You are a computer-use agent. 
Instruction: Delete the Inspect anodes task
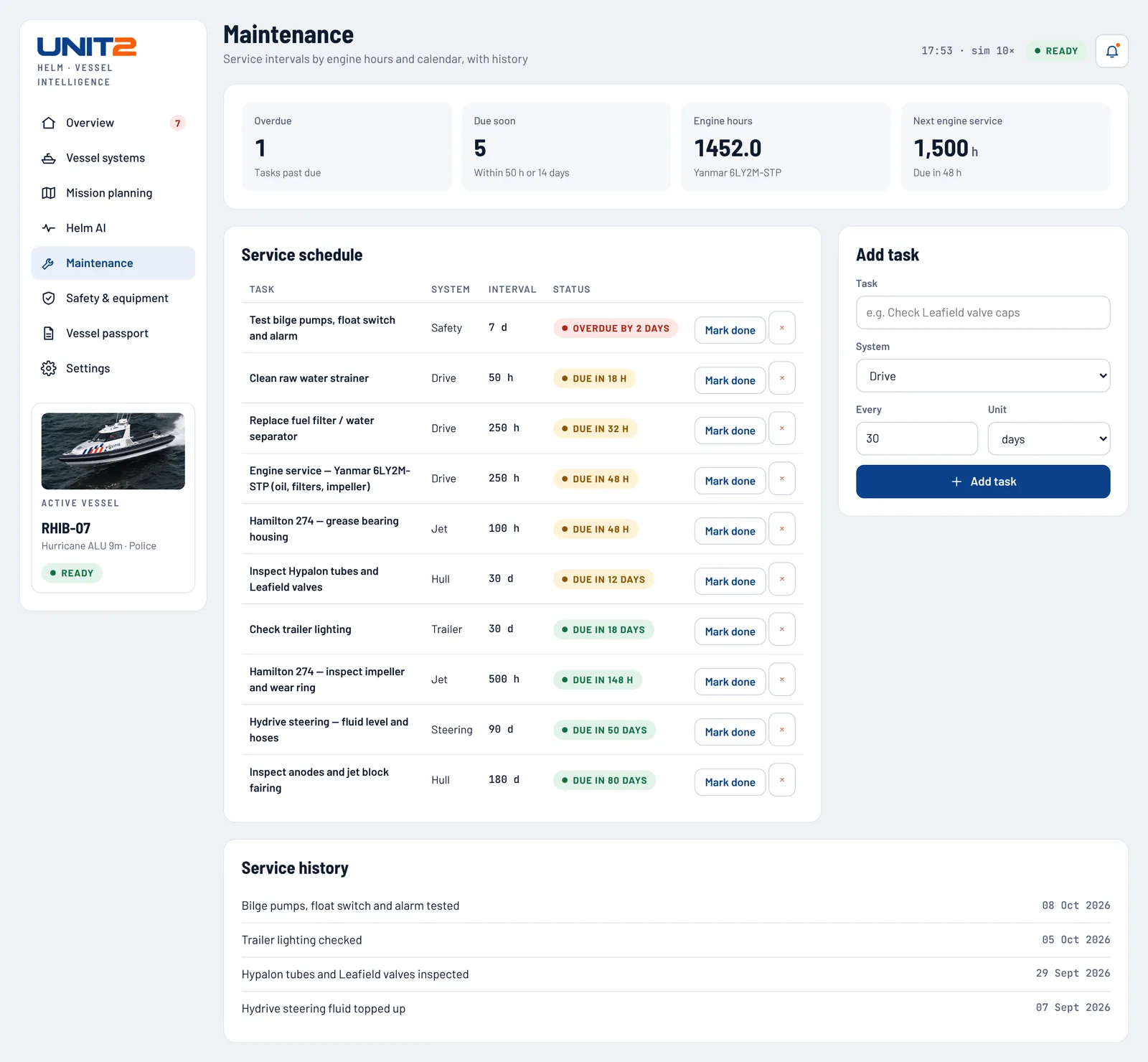[781, 780]
